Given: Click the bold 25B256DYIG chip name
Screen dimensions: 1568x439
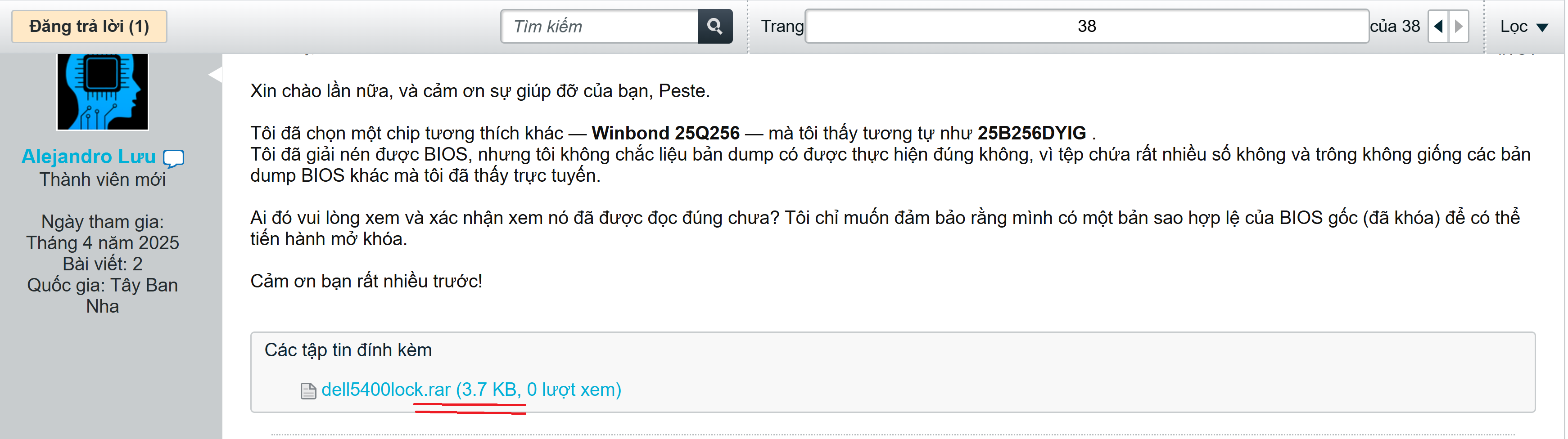Looking at the screenshot, I should (x=1032, y=133).
